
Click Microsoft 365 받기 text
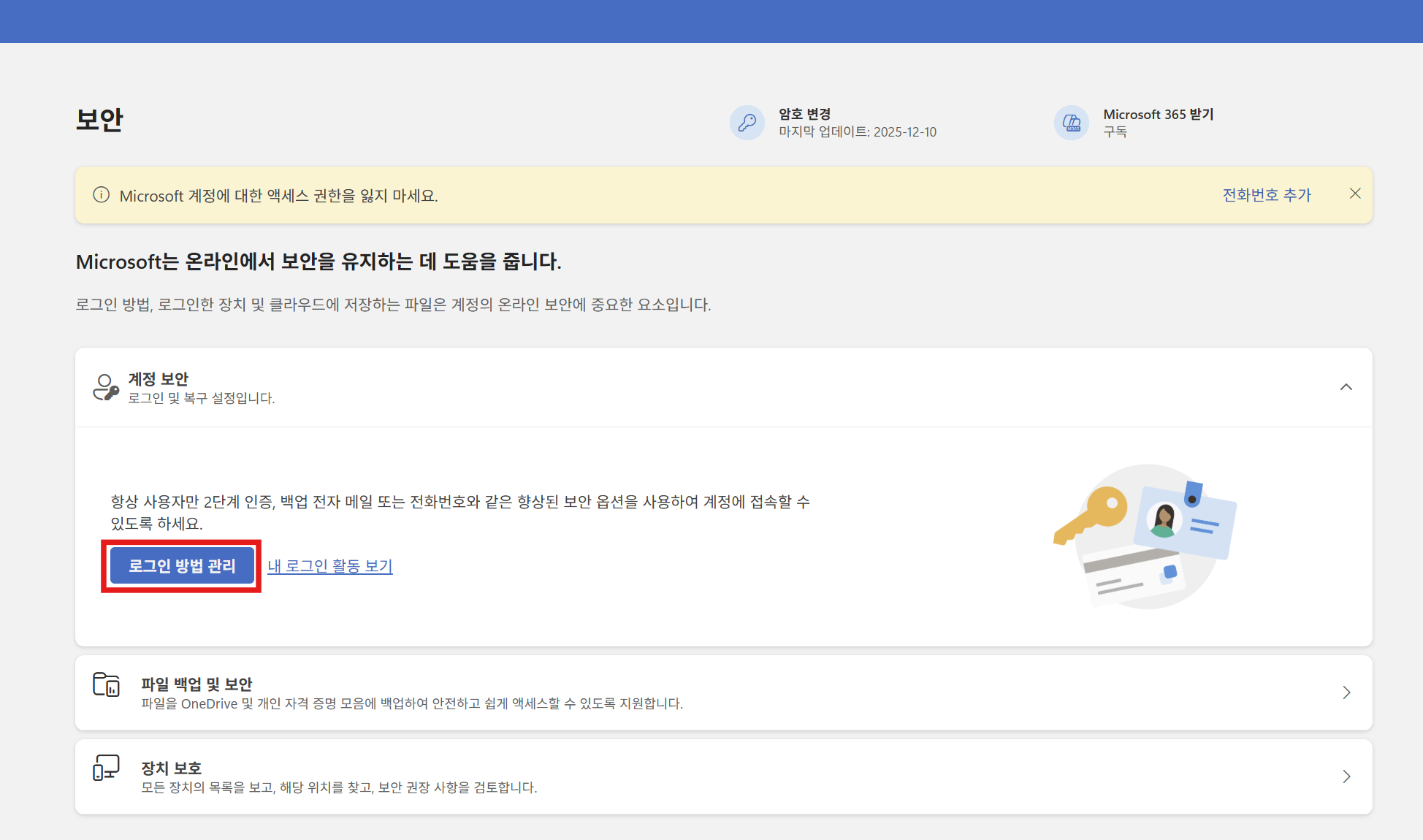click(1158, 114)
